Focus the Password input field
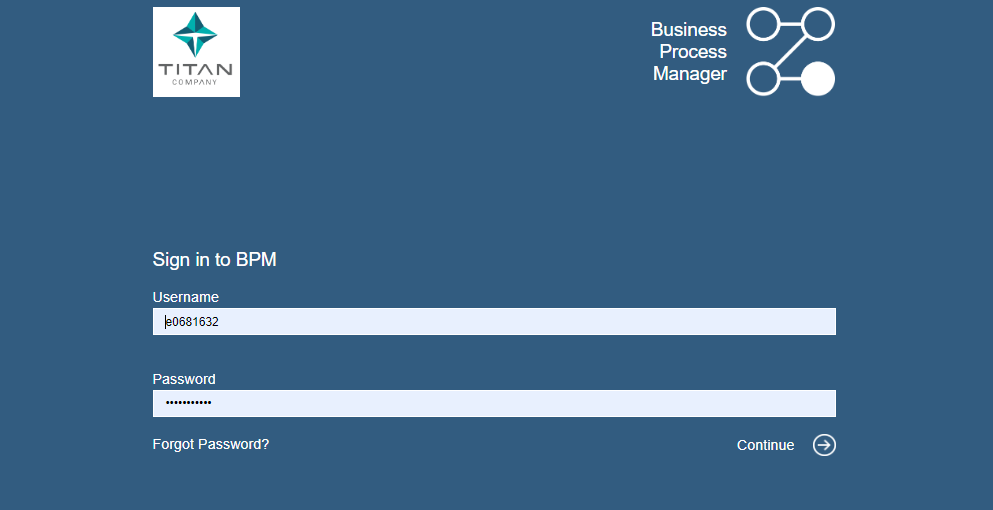 pos(494,404)
